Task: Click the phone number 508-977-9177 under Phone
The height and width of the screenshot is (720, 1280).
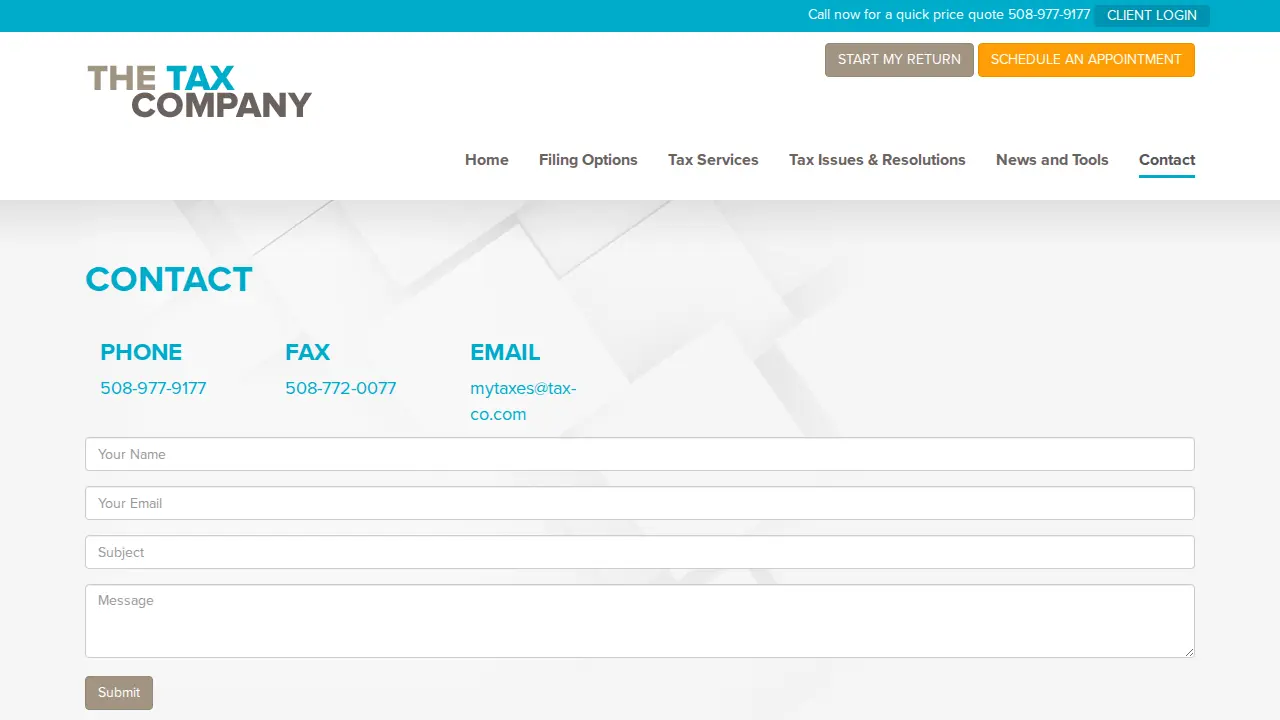Action: click(153, 388)
